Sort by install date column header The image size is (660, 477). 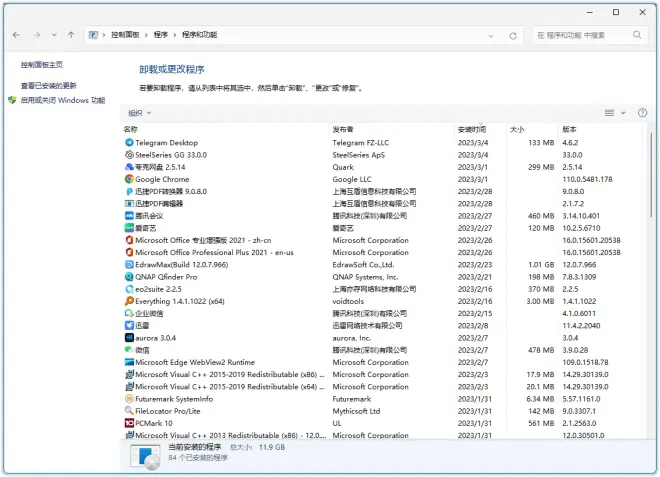pos(472,129)
